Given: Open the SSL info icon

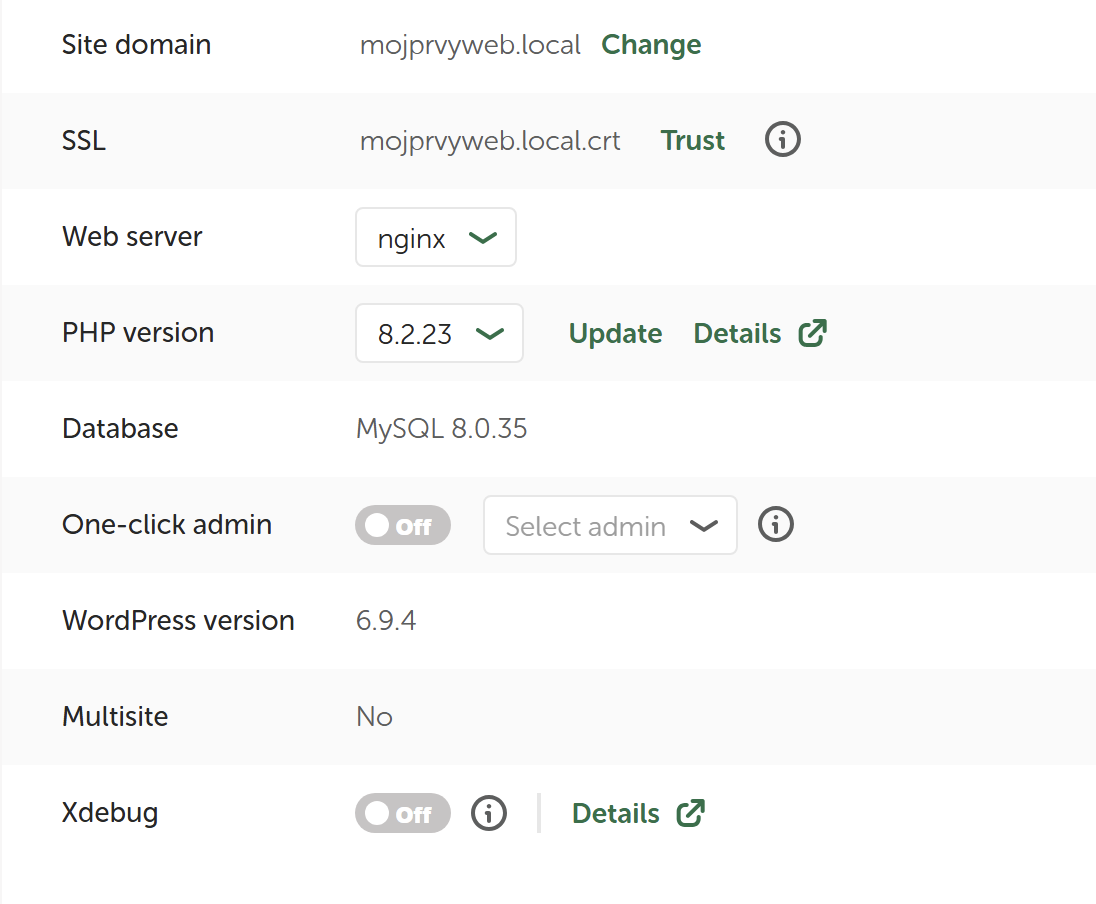Looking at the screenshot, I should click(782, 139).
